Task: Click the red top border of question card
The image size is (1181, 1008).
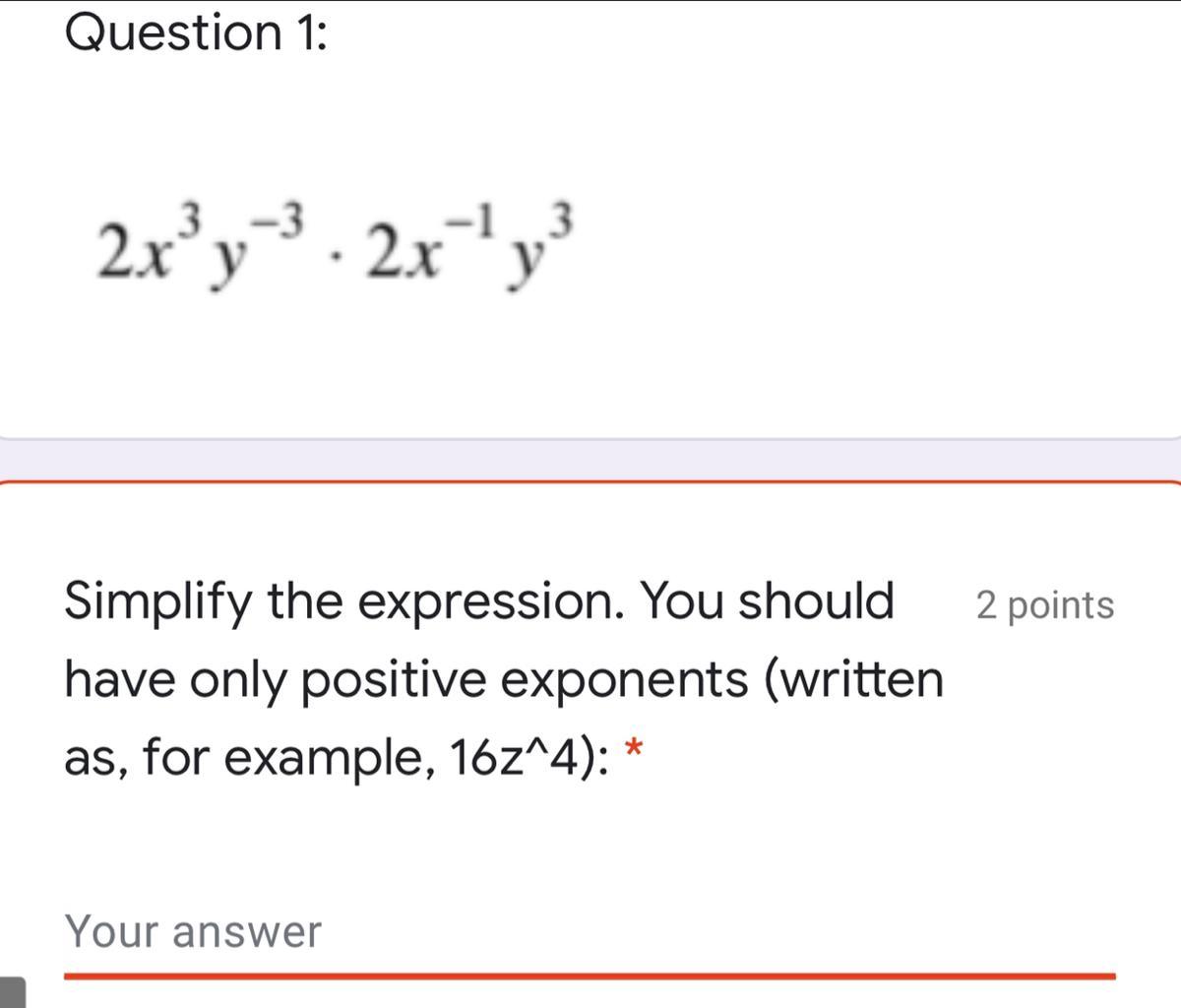Action: point(590,482)
